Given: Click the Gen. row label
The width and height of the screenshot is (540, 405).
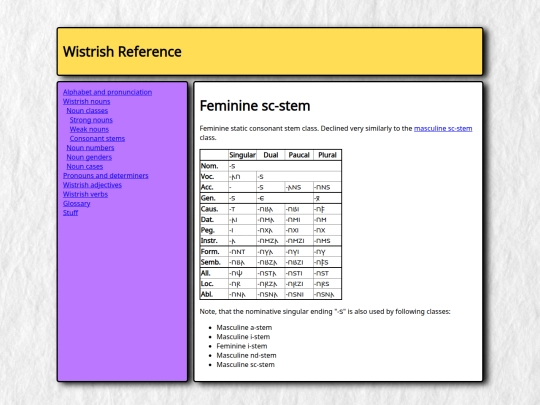Looking at the screenshot, I should [x=214, y=198].
